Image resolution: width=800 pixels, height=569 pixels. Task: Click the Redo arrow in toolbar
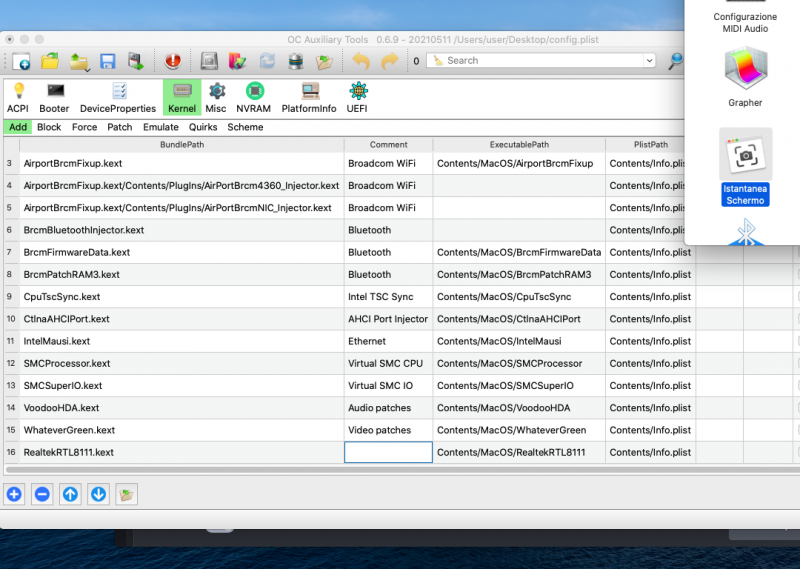390,61
